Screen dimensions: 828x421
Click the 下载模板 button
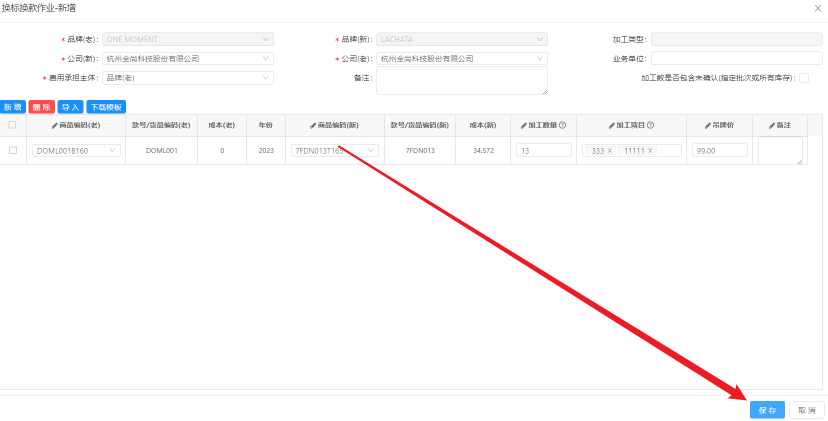point(106,106)
